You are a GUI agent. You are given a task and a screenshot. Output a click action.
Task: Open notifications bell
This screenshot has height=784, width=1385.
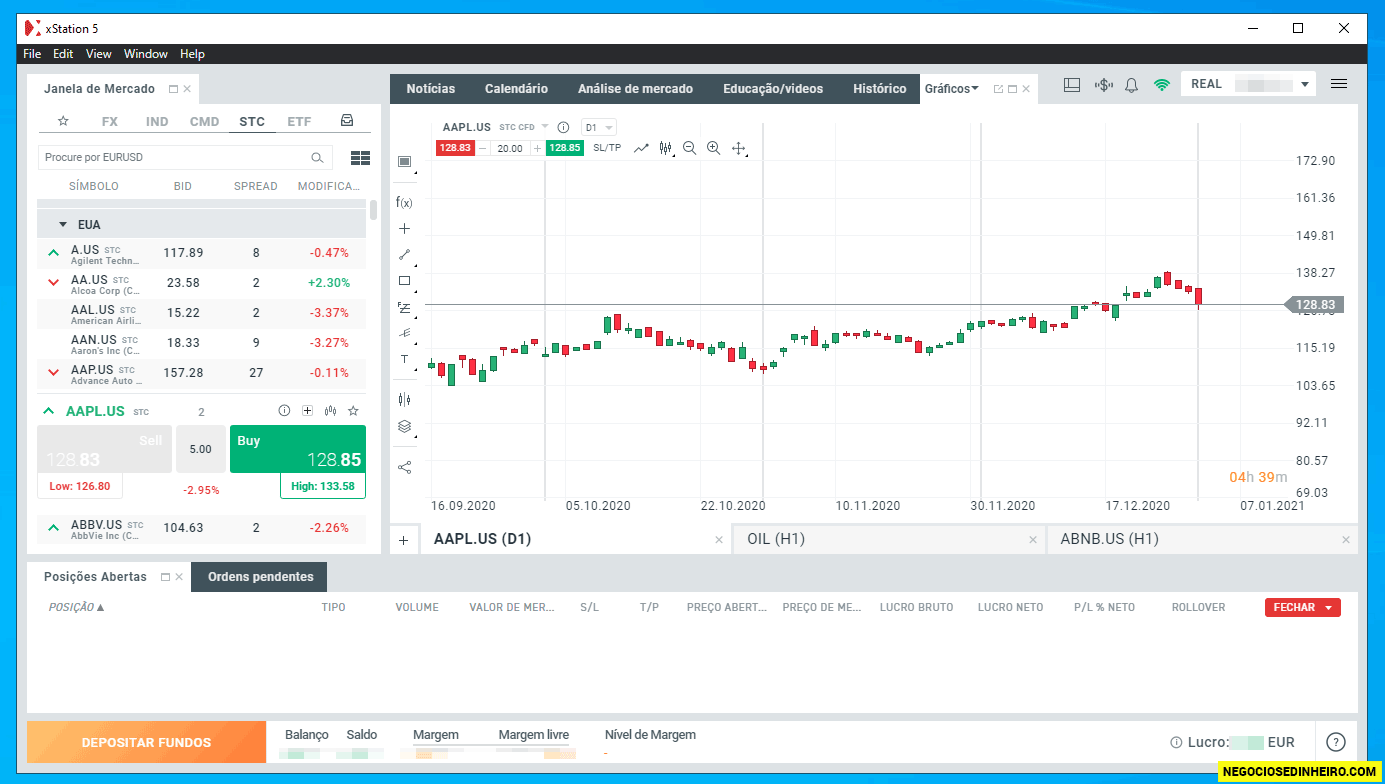[1132, 85]
